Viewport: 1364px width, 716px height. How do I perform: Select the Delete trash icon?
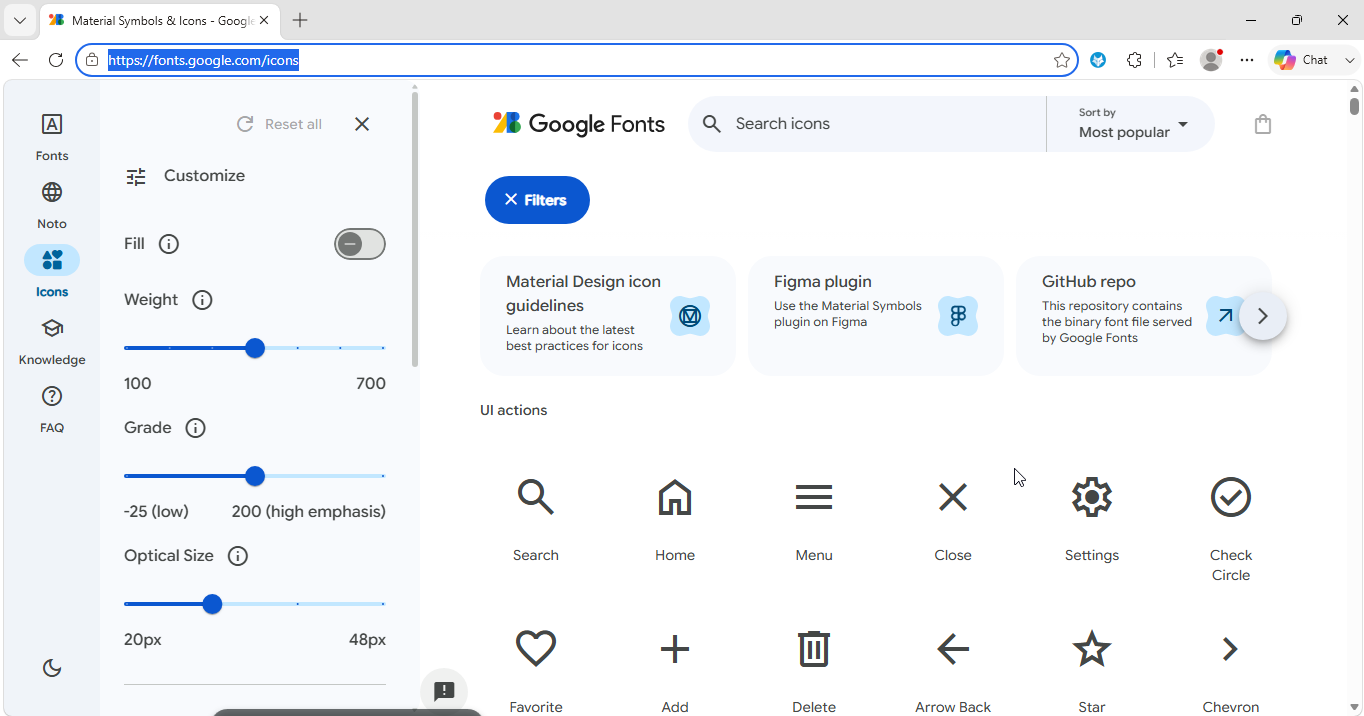pyautogui.click(x=814, y=649)
